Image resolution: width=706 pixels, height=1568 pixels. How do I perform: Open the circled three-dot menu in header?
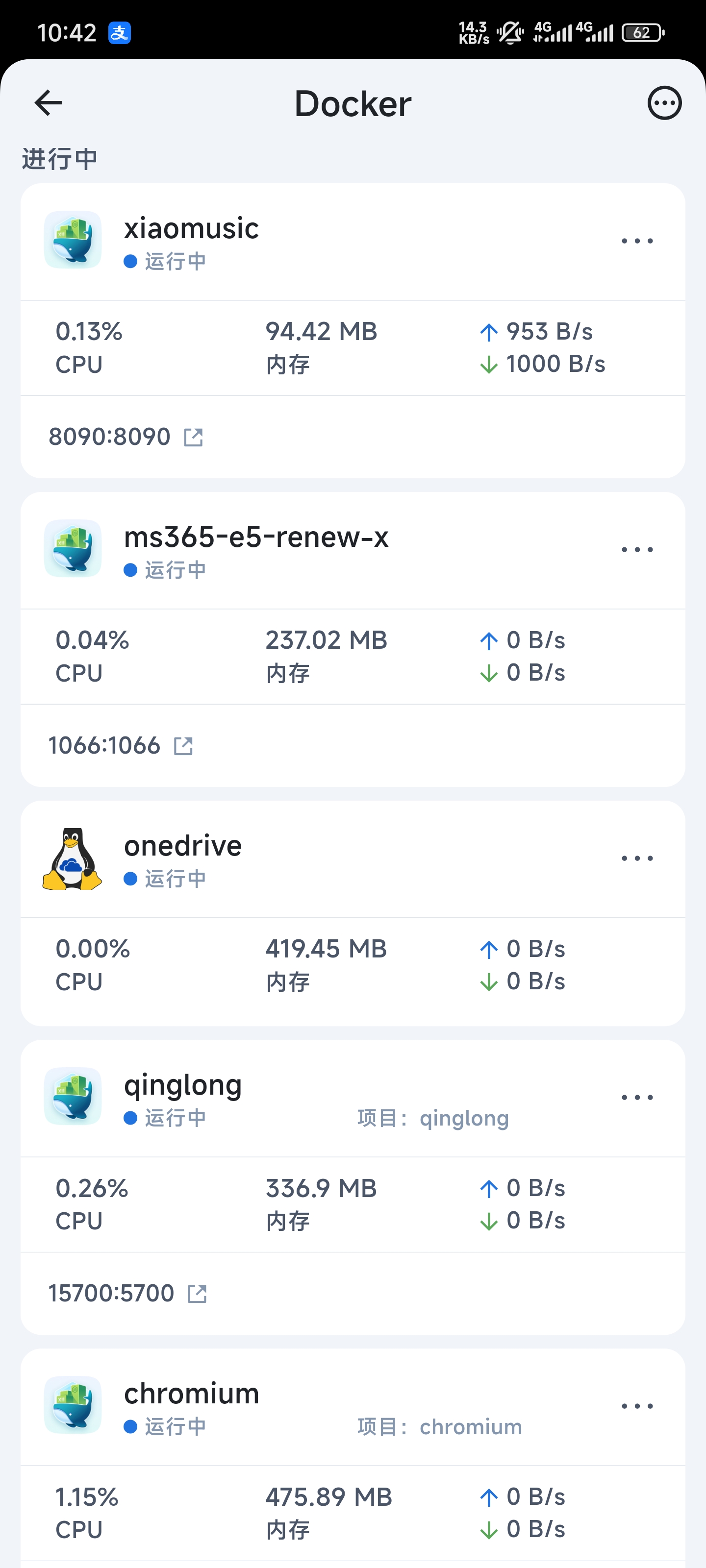point(664,103)
